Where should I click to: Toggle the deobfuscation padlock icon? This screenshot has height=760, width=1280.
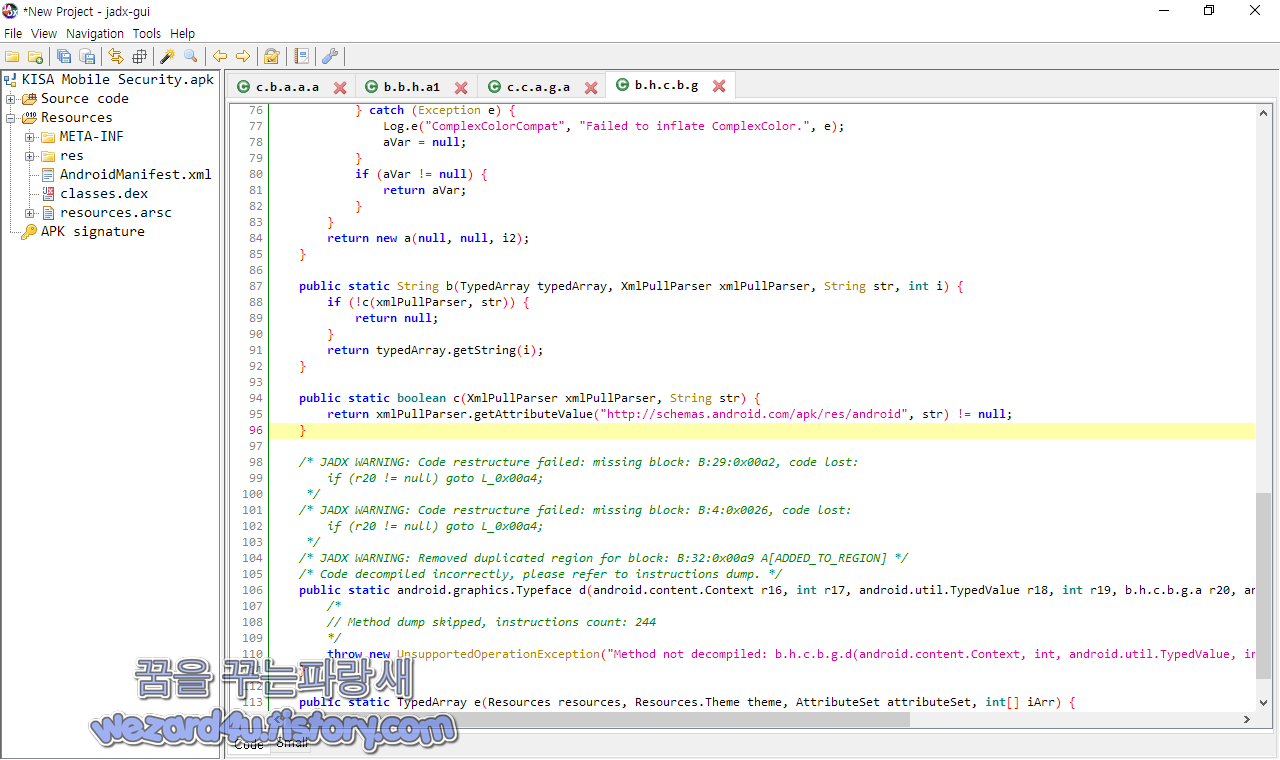coord(271,57)
